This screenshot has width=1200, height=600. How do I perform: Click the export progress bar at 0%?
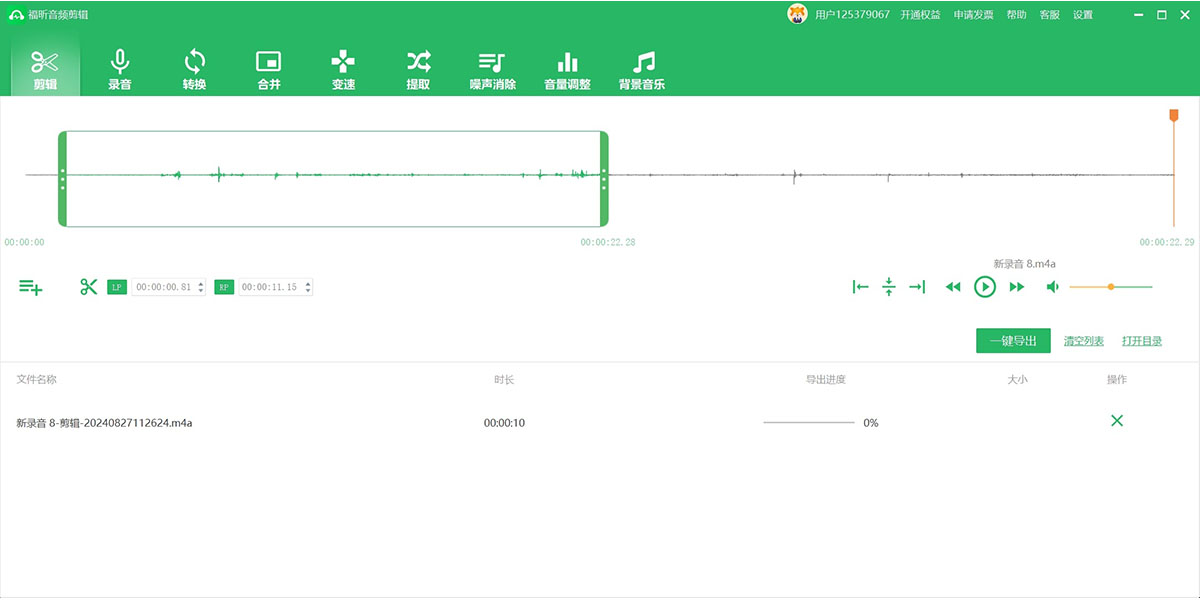(x=809, y=423)
